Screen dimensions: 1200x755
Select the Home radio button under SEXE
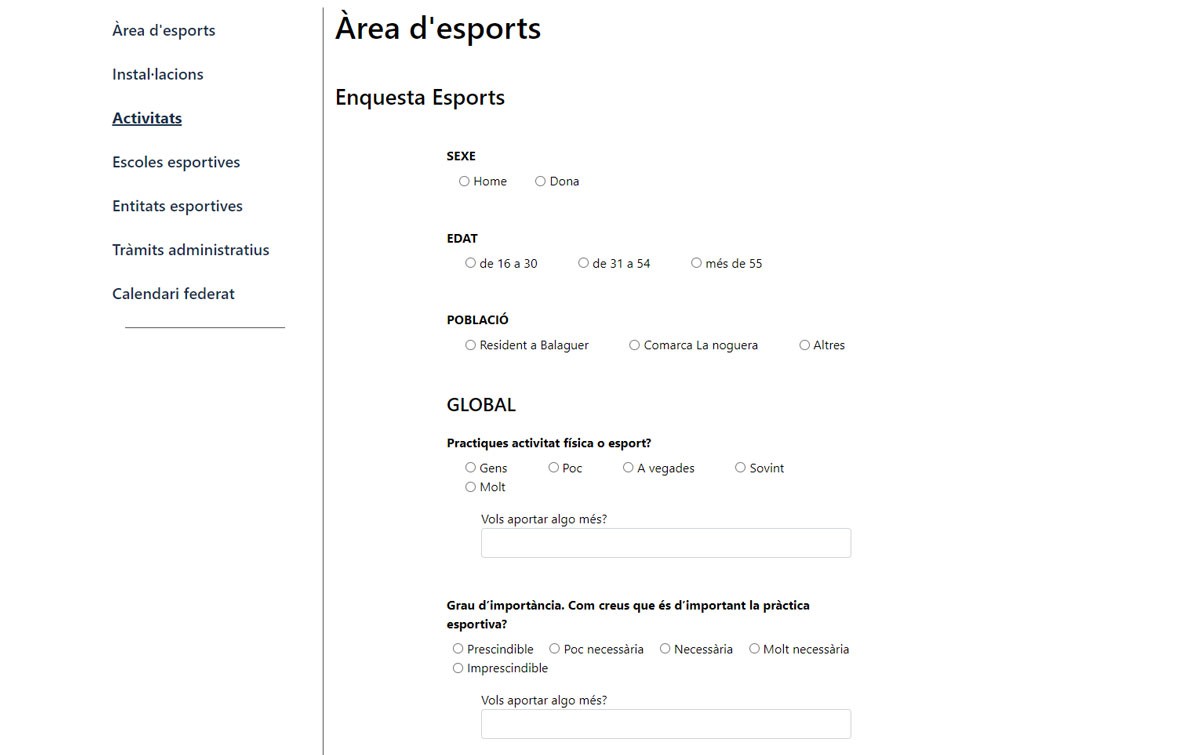coord(464,181)
